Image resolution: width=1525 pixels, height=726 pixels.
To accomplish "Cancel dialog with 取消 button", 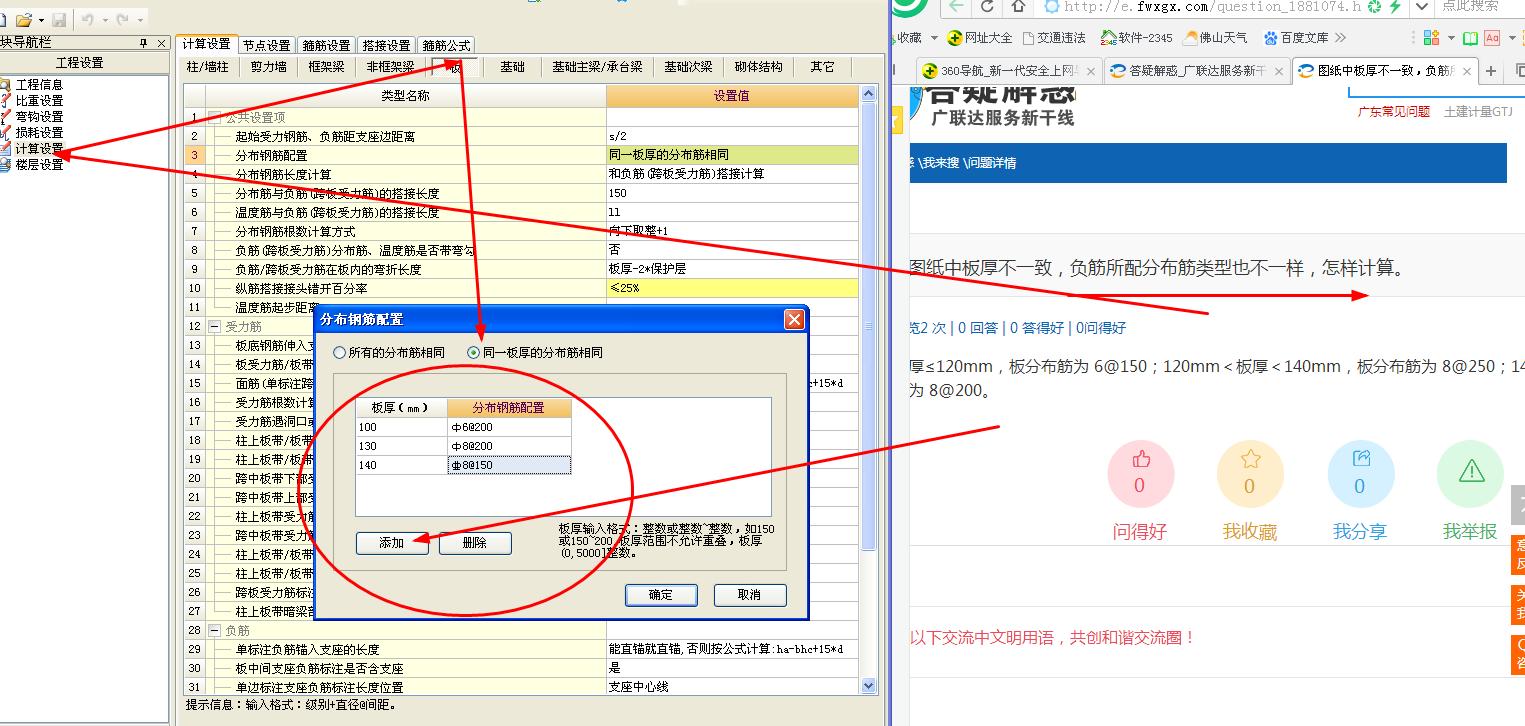I will (x=750, y=595).
